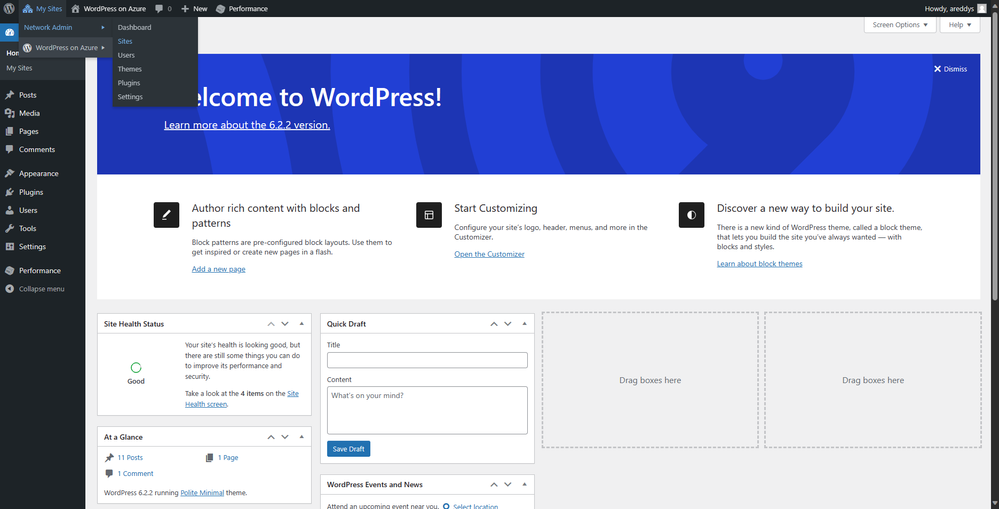Open Appearance via the paintbrush icon
The width and height of the screenshot is (999, 509).
[x=9, y=173]
